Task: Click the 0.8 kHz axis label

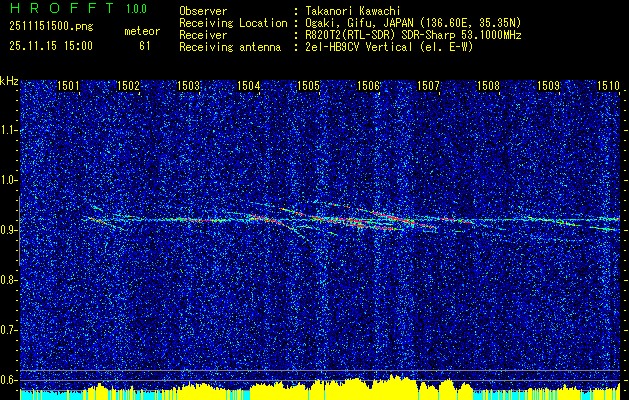Action: pyautogui.click(x=8, y=280)
